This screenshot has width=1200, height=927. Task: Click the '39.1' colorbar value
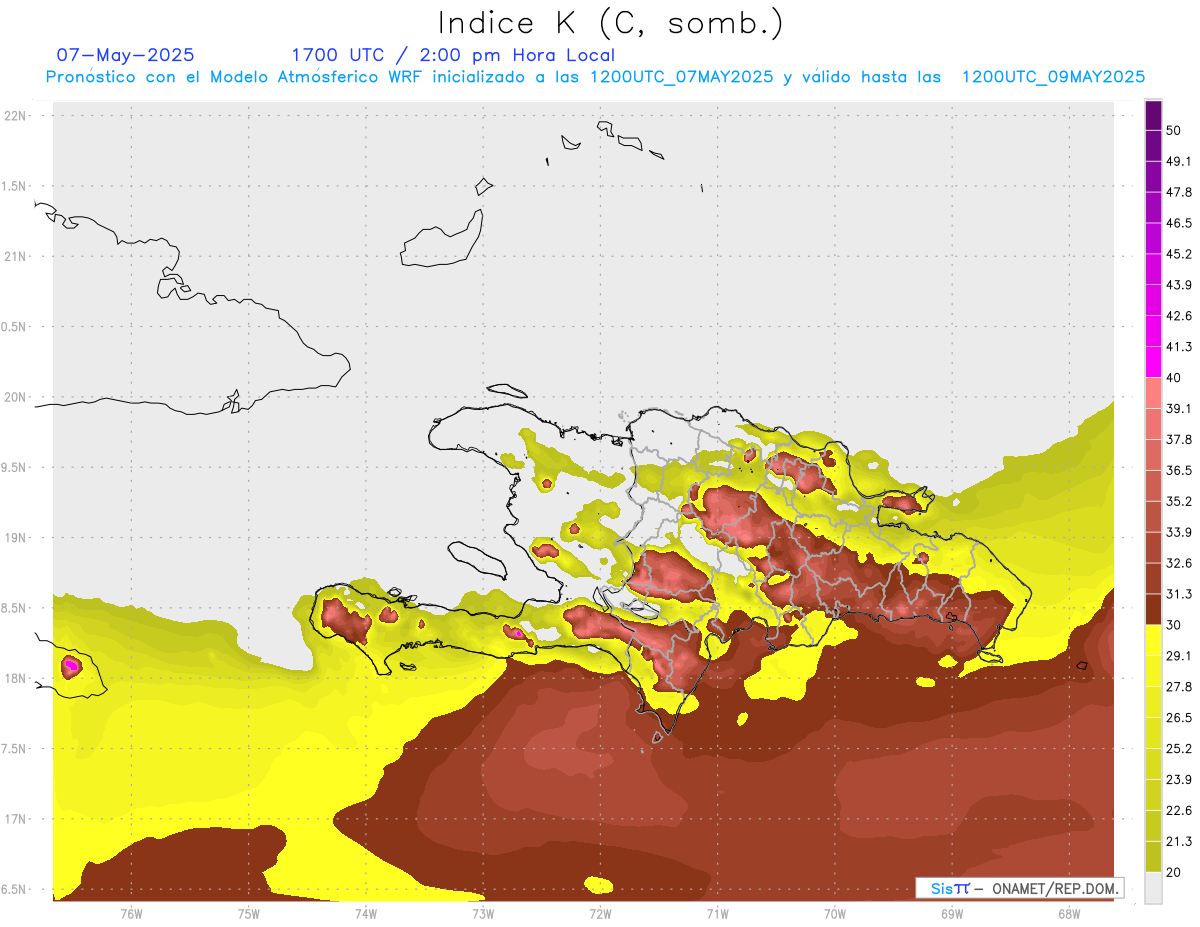click(x=1179, y=409)
